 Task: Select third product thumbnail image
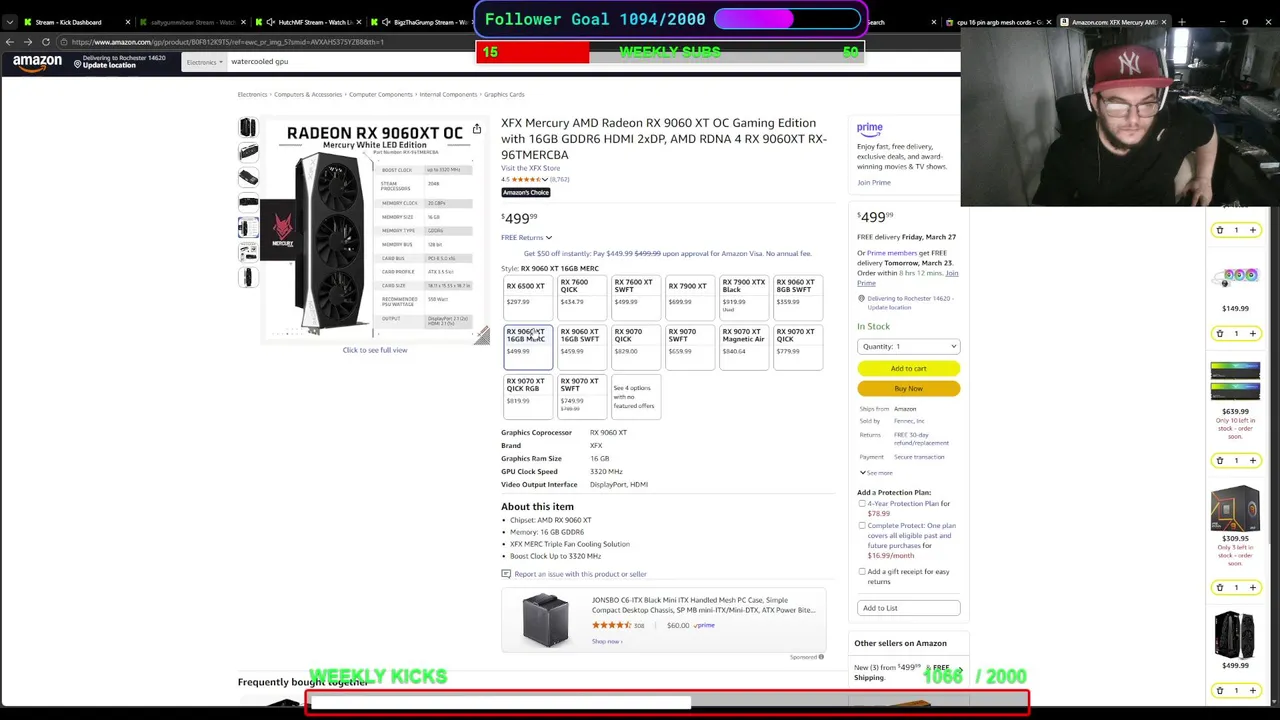[x=248, y=177]
